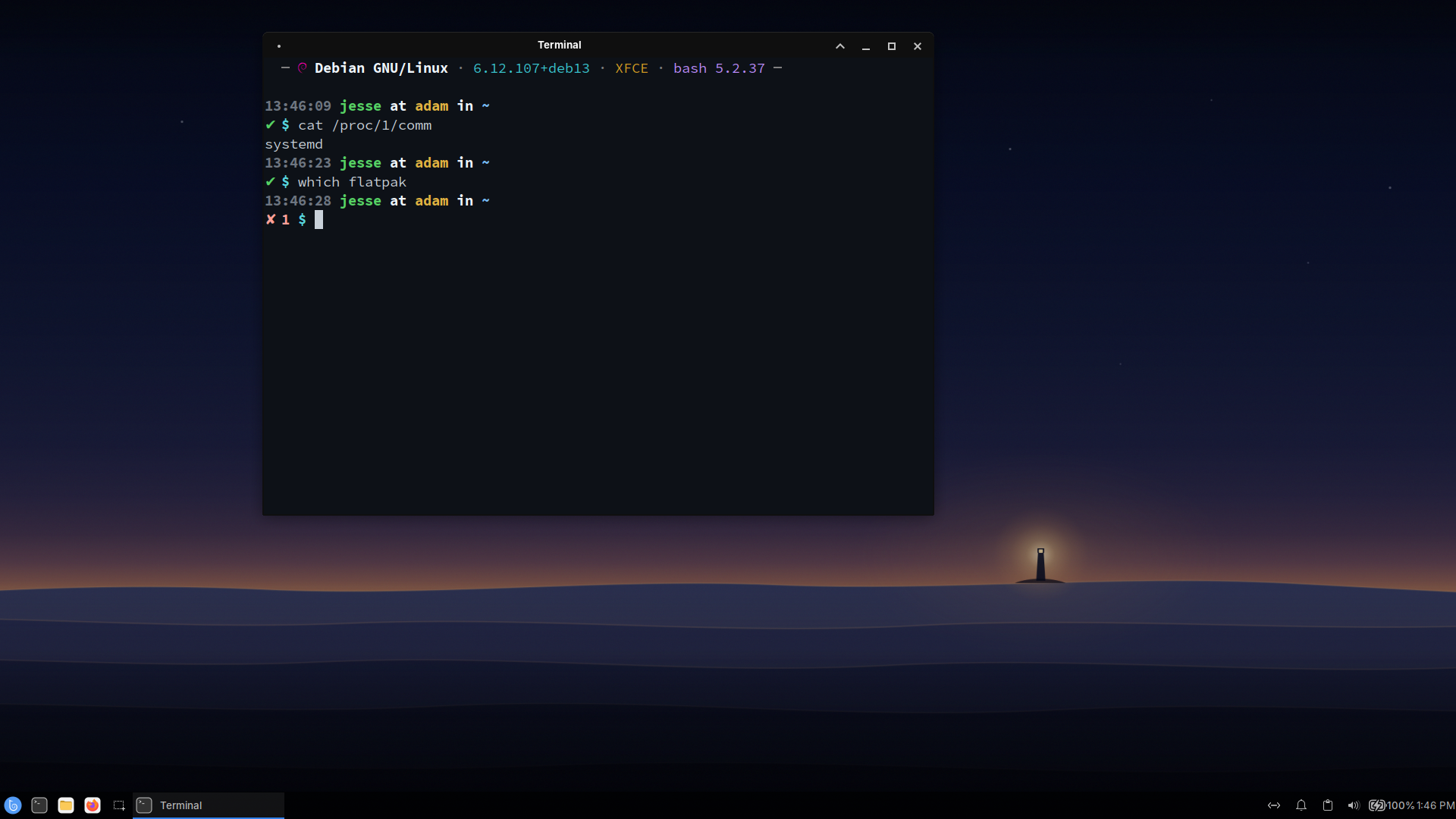Click the red X exit status marker
1456x819 pixels.
coord(271,220)
